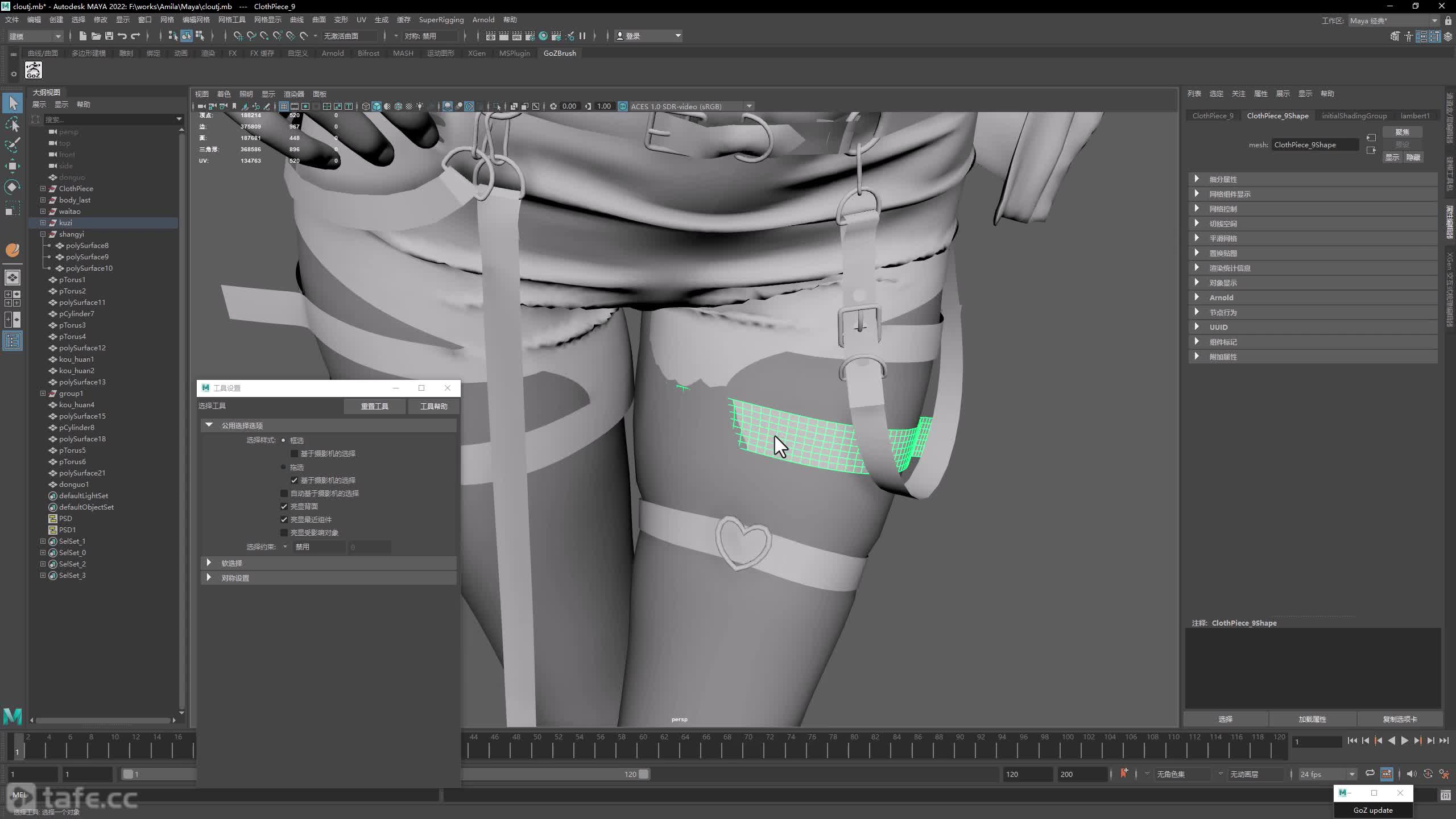Toggle the 亮显受影响对象 checkbox
The width and height of the screenshot is (1456, 819).
point(284,532)
